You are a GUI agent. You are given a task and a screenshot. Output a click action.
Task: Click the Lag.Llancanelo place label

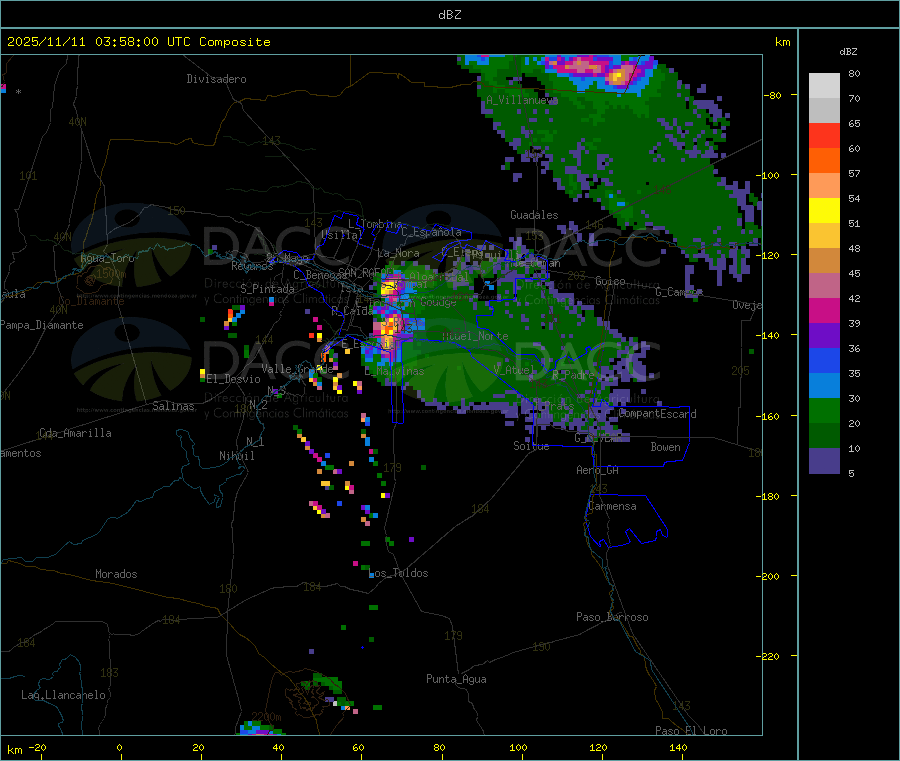click(x=63, y=695)
